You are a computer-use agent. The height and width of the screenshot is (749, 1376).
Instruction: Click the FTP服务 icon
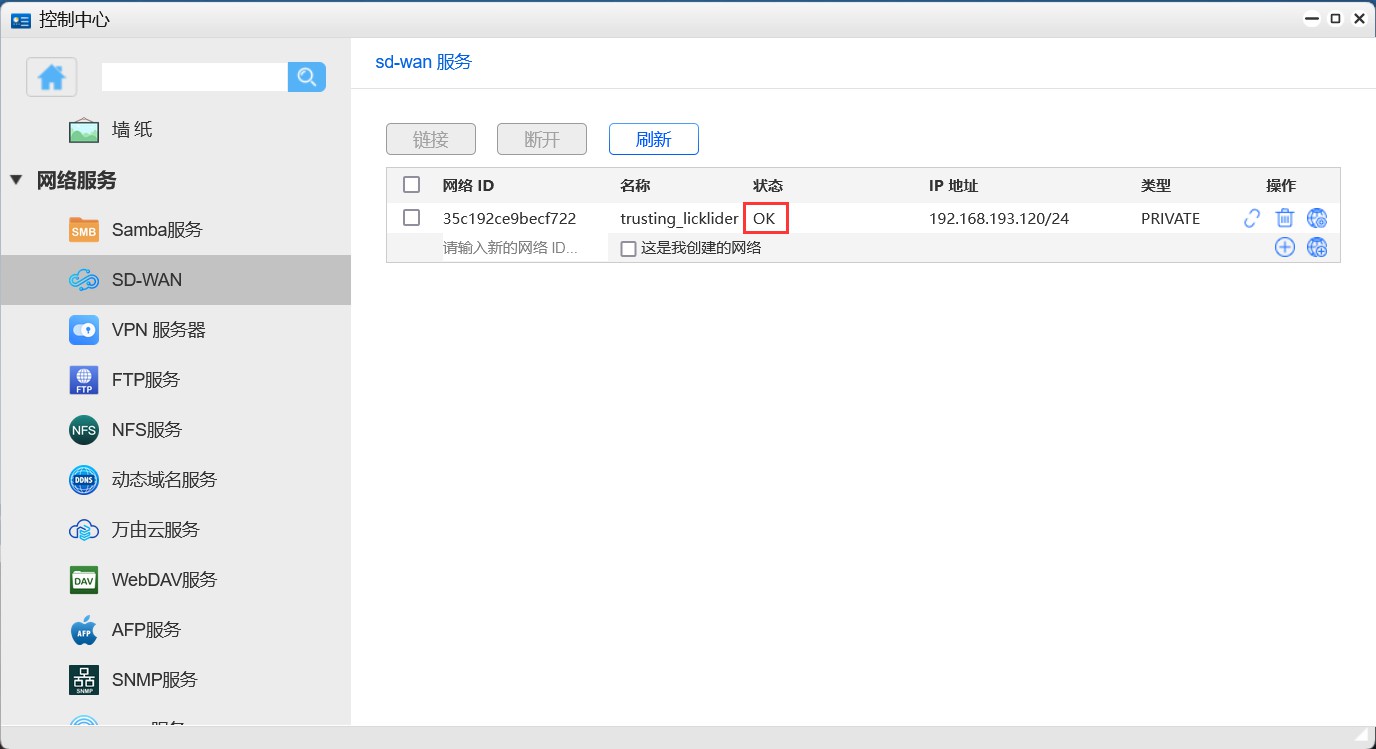[x=83, y=379]
